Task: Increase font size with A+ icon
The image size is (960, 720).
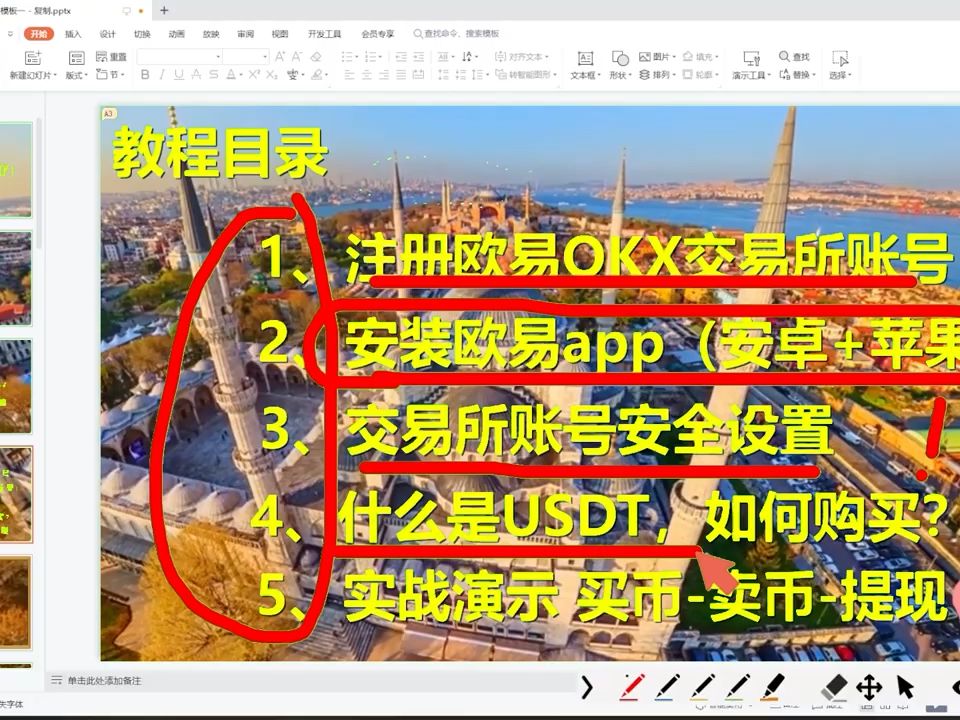Action: coord(280,57)
